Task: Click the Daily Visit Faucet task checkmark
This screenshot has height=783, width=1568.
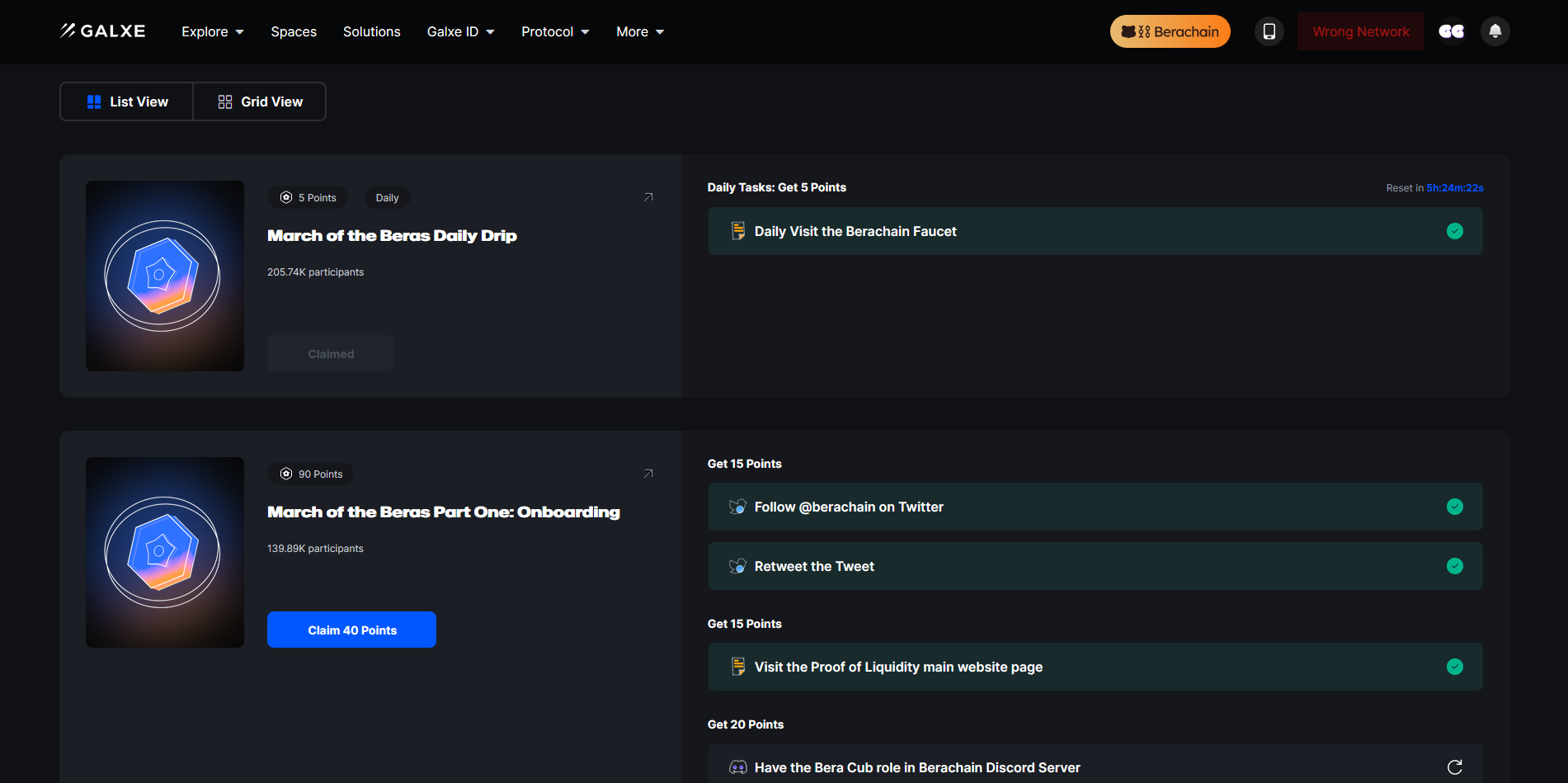Action: (1454, 231)
